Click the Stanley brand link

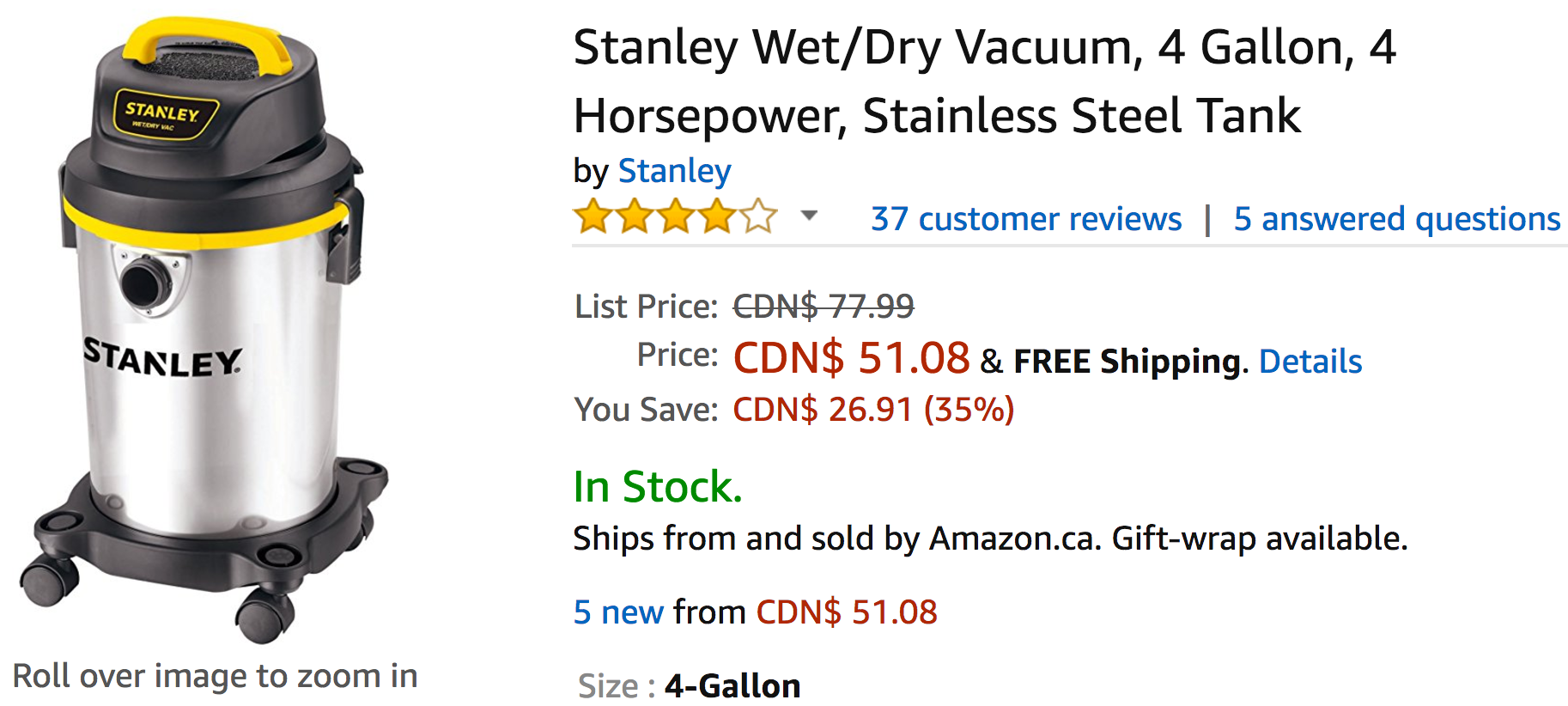click(x=674, y=171)
